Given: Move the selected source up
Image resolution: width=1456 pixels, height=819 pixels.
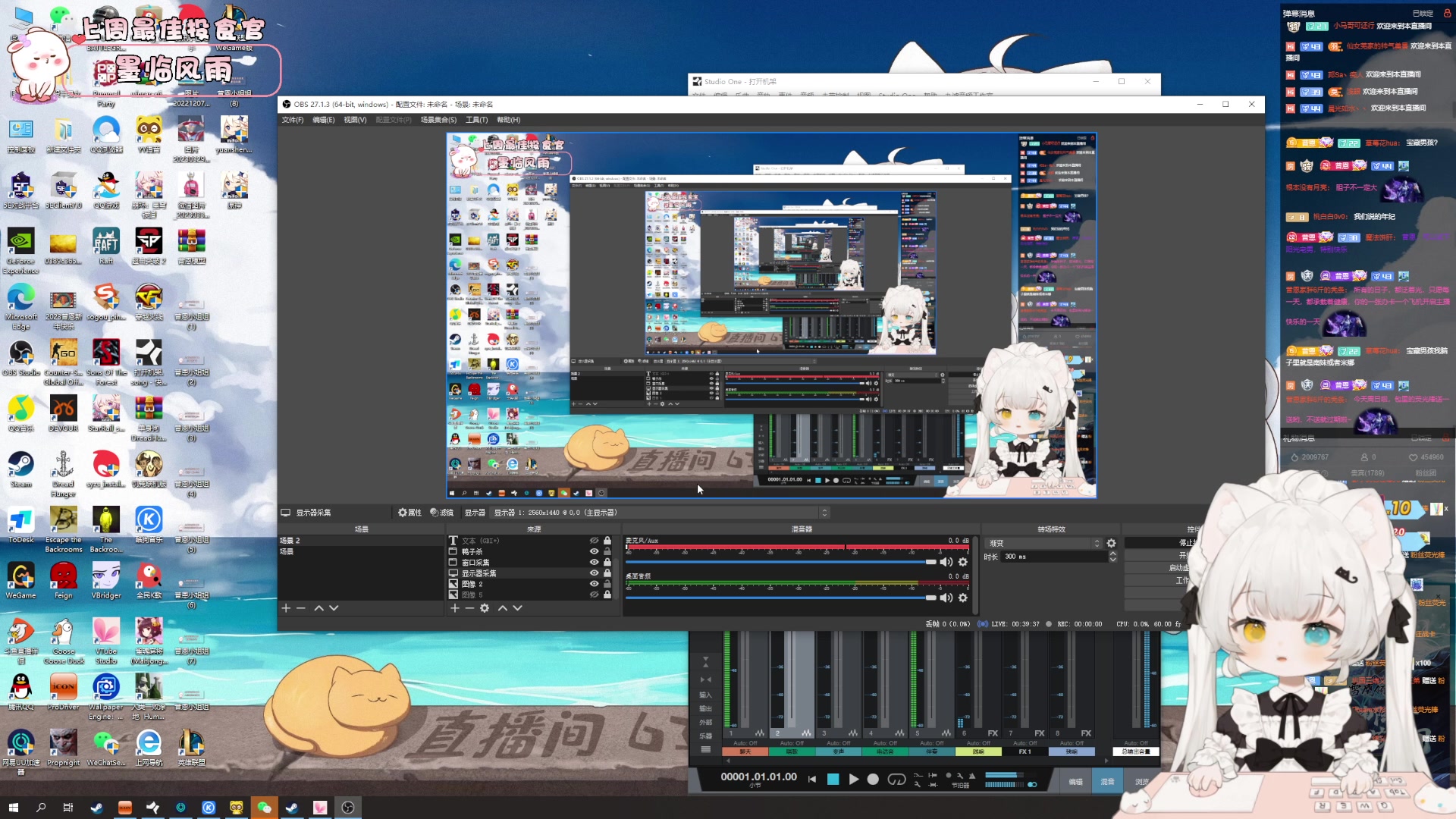Looking at the screenshot, I should [502, 608].
